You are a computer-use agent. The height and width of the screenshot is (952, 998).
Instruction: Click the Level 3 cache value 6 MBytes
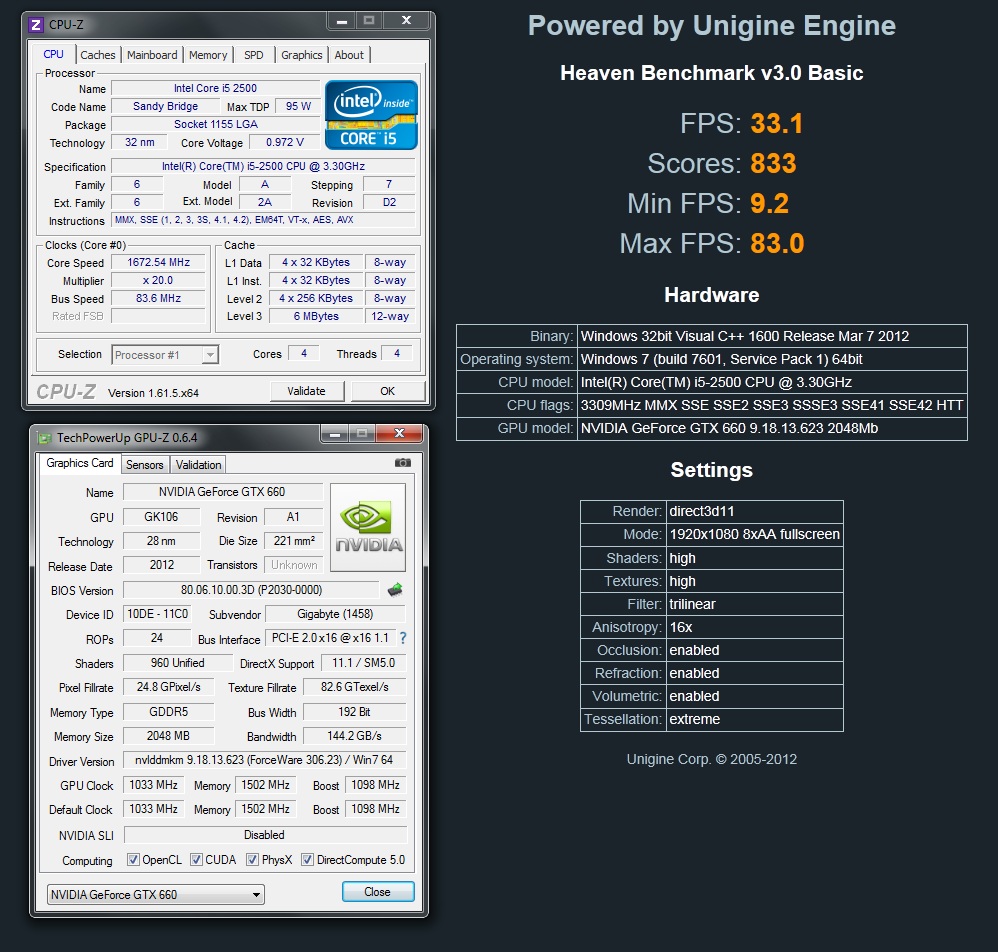tap(316, 316)
